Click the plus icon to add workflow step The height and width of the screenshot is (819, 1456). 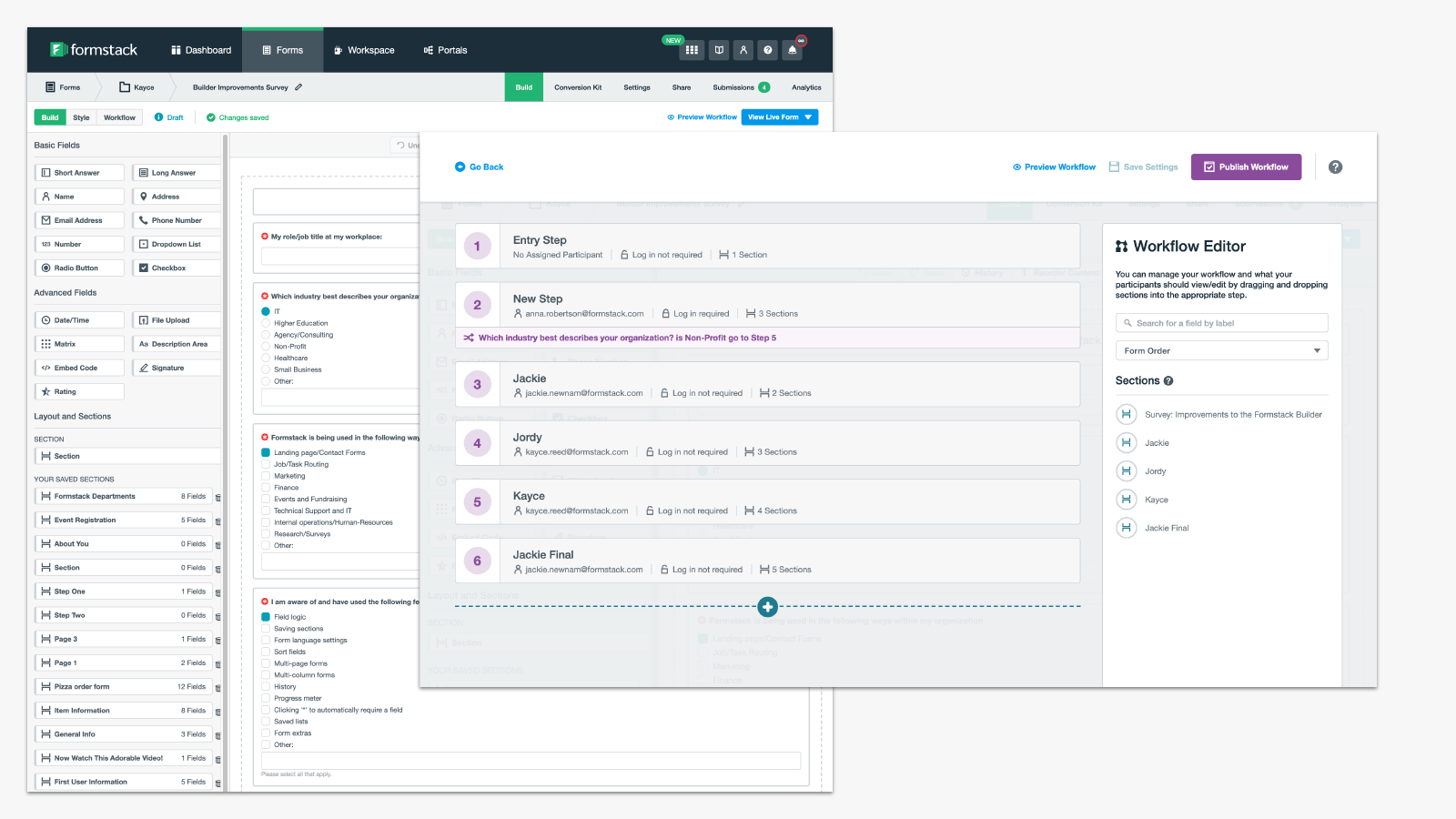coord(767,606)
